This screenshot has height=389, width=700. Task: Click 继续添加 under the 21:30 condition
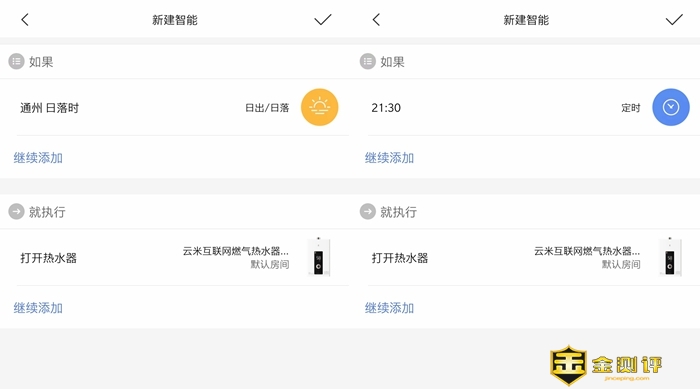[389, 158]
